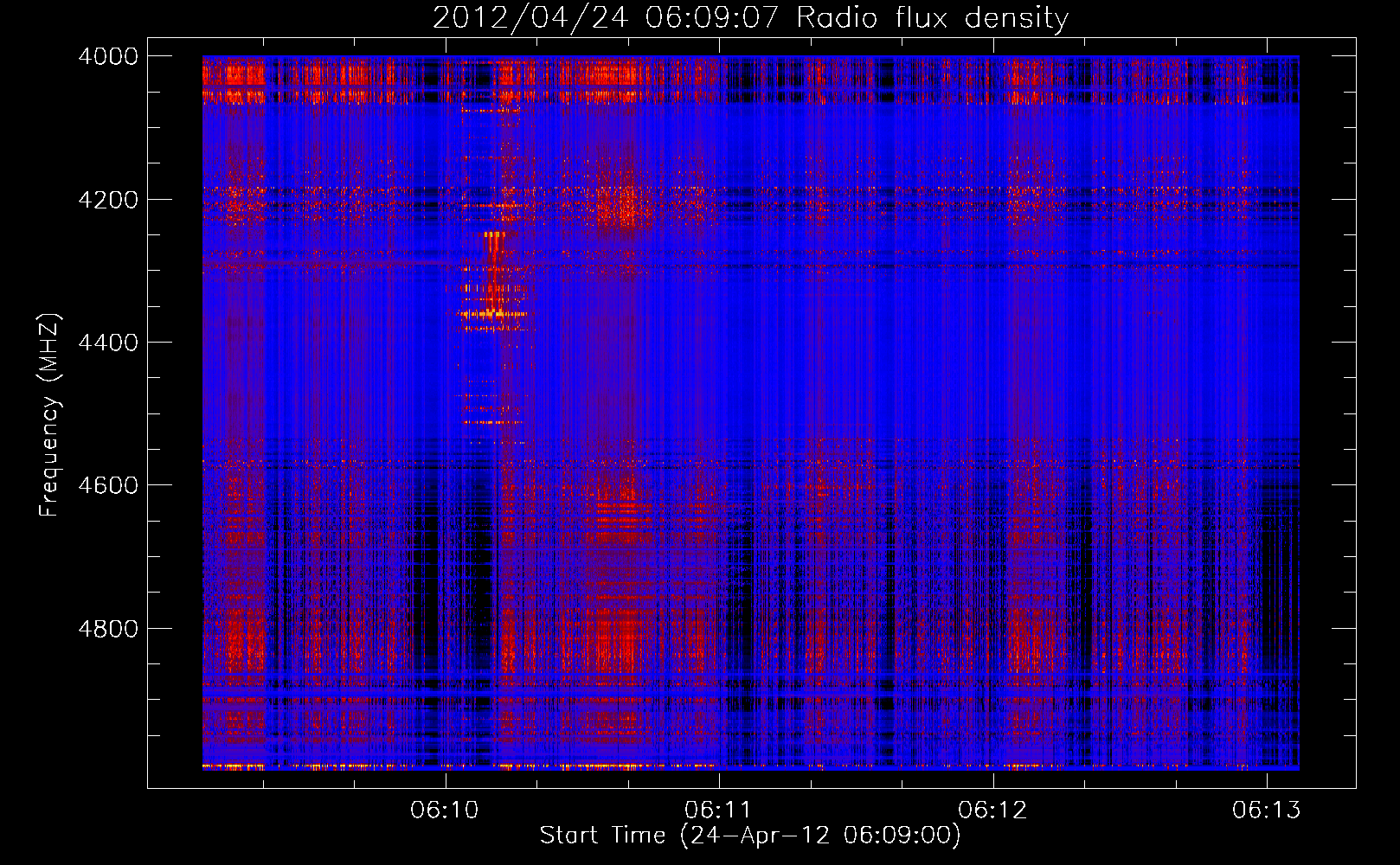Click the 06:11 time tick label
The image size is (1400, 865).
click(x=718, y=810)
